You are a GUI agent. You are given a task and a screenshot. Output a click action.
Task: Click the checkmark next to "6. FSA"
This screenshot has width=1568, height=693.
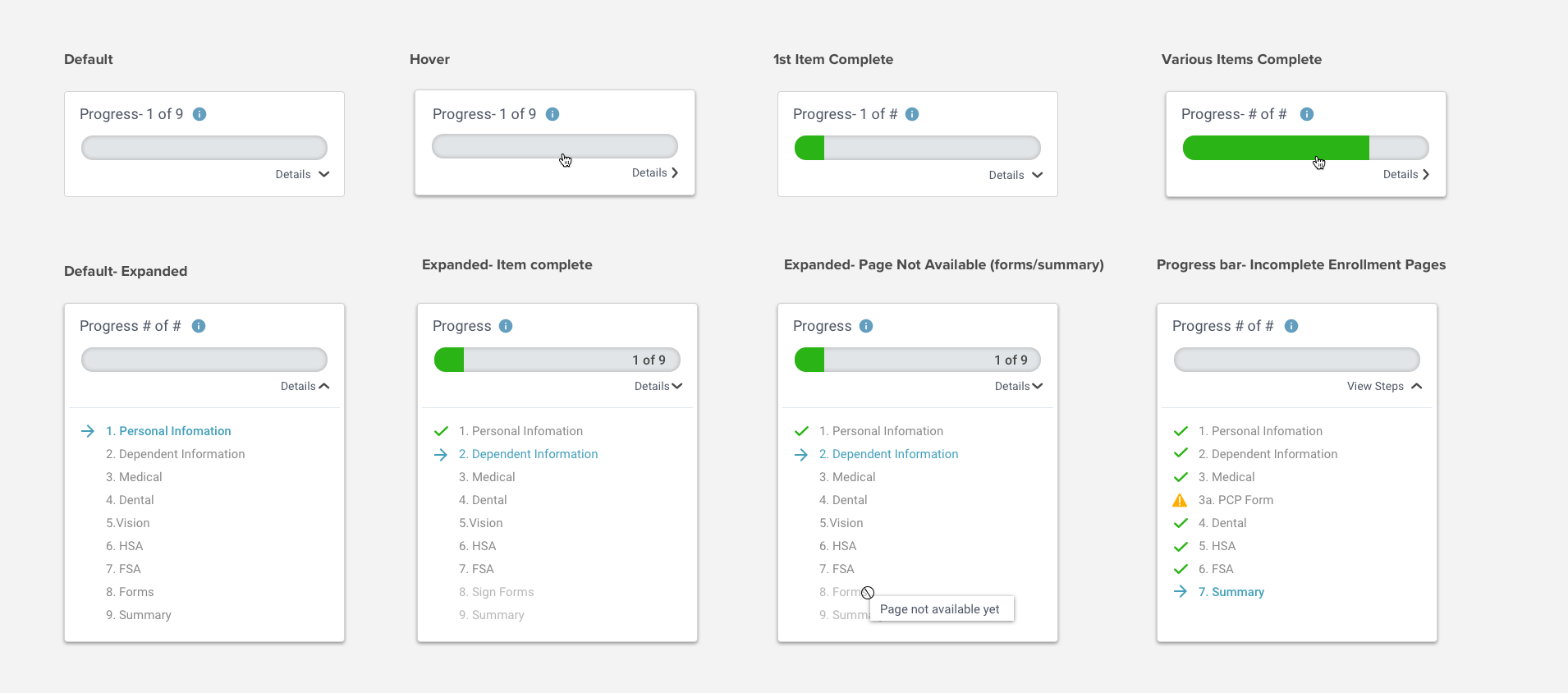tap(1180, 569)
